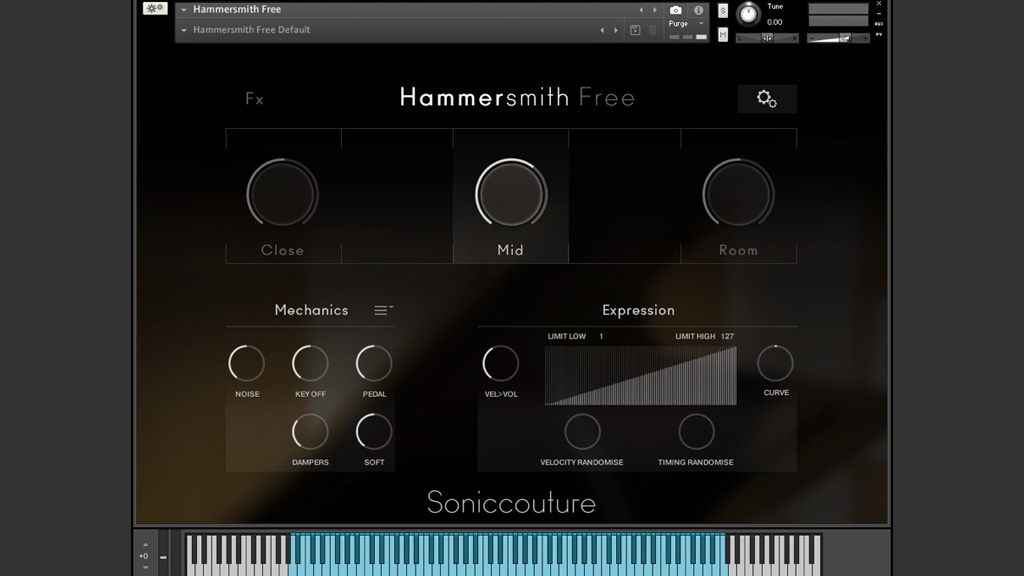Click the Dampers knob
Viewport: 1024px width, 576px height.
coord(310,432)
